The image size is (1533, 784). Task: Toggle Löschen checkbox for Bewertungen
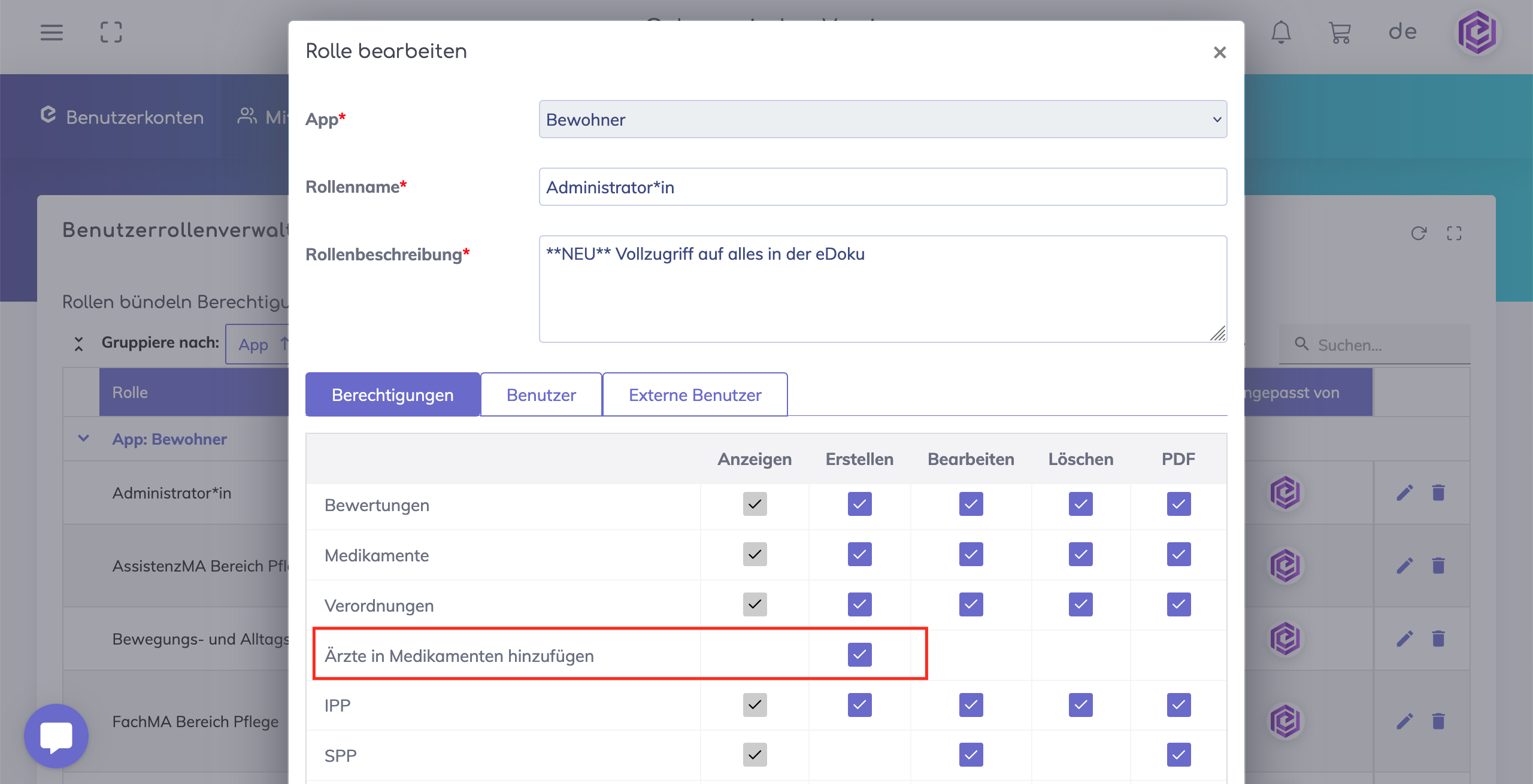click(1080, 504)
